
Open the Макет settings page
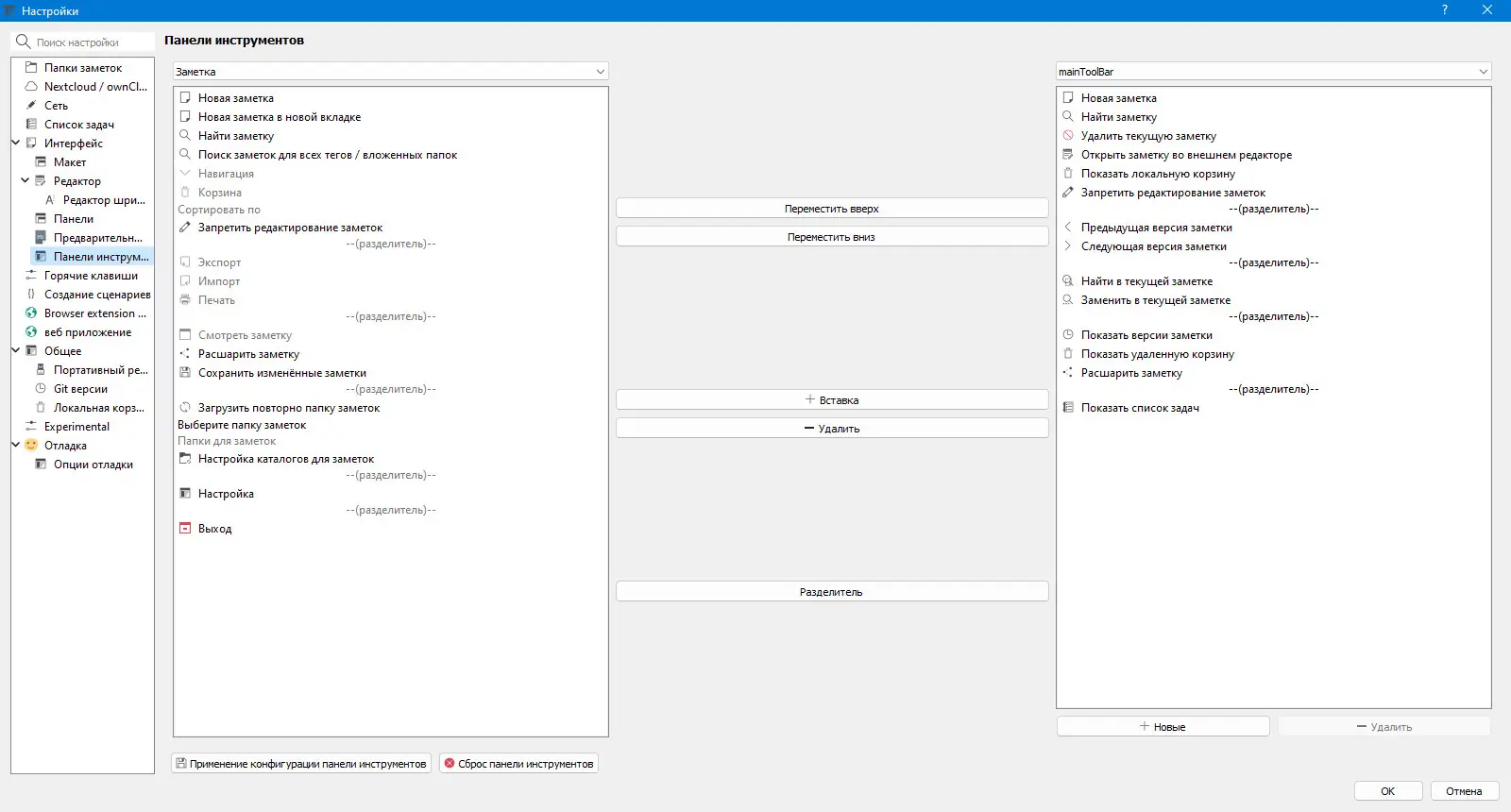click(x=70, y=162)
